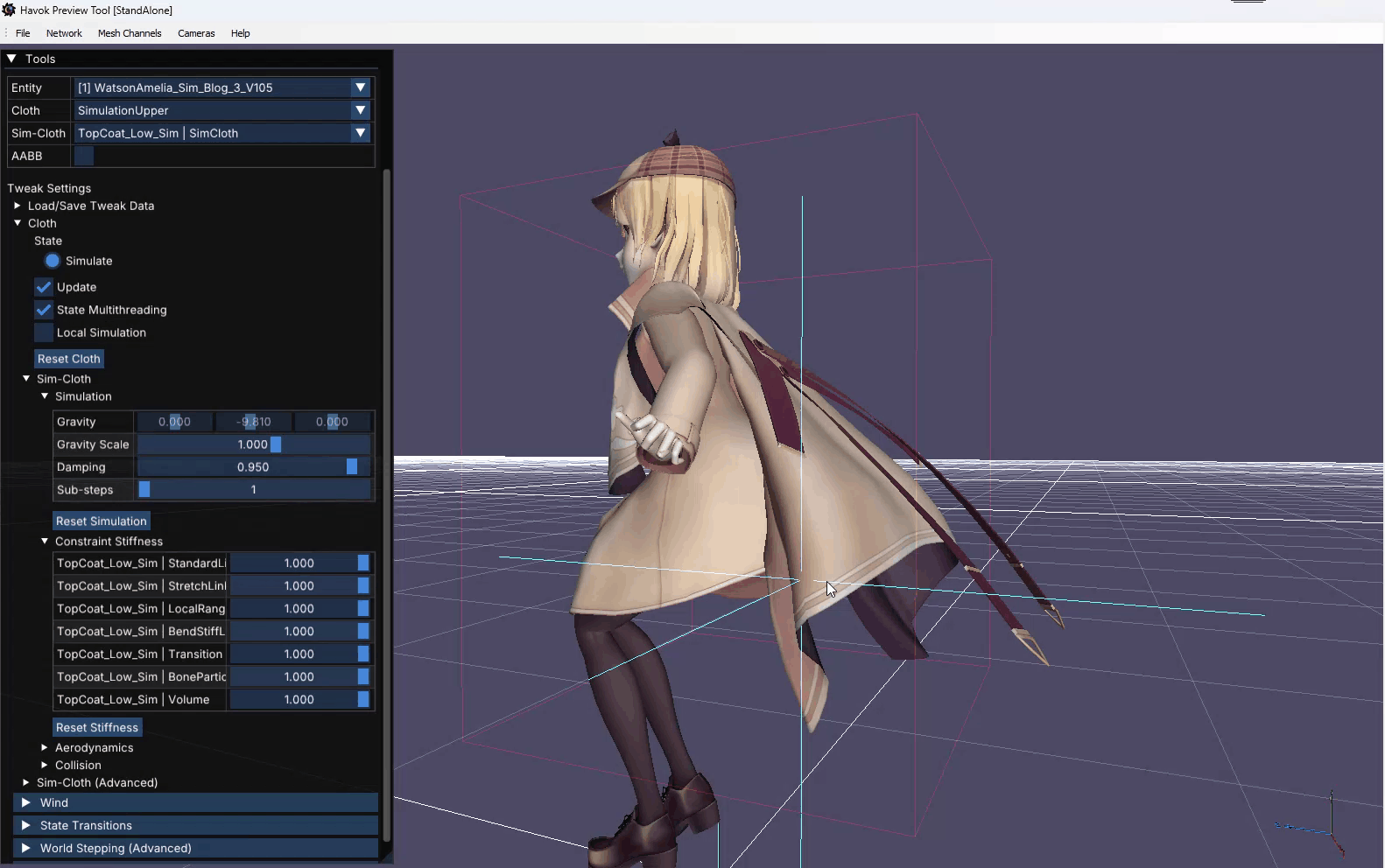Expand the Collision section
Screen dimensions: 1385x868
tap(45, 765)
